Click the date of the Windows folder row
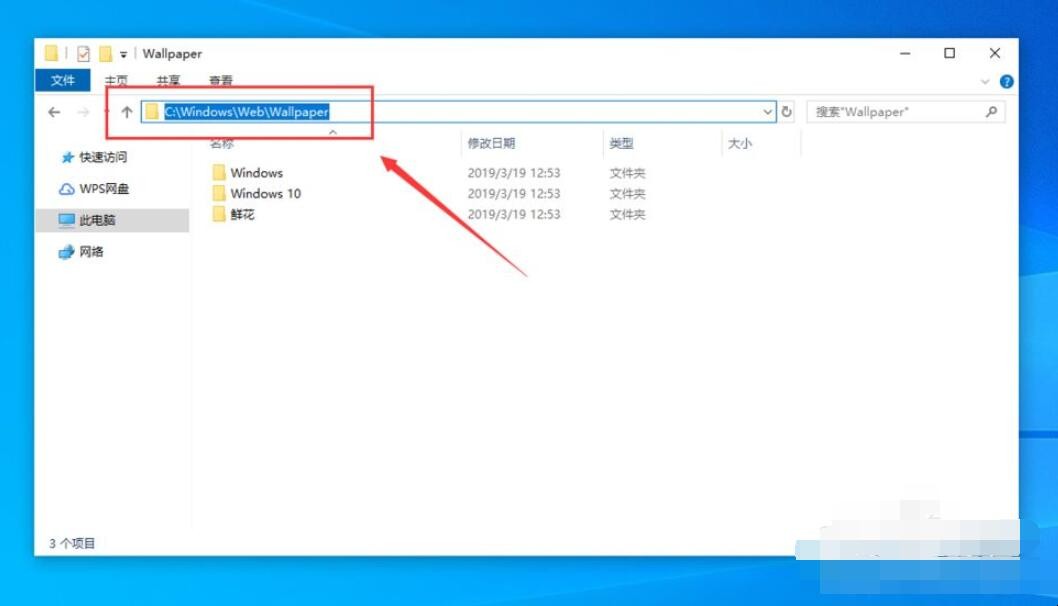Image resolution: width=1058 pixels, height=606 pixels. pyautogui.click(x=513, y=173)
